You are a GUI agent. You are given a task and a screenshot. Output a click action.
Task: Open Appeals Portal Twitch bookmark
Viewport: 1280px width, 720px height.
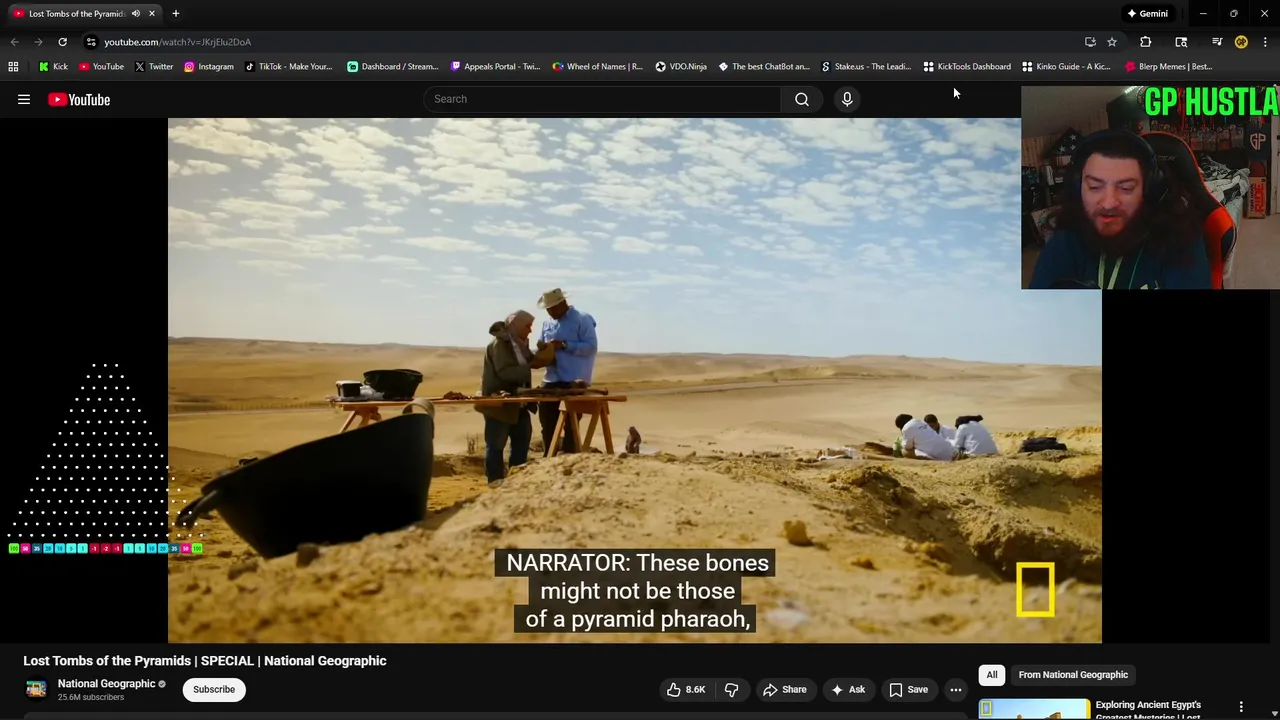[495, 67]
